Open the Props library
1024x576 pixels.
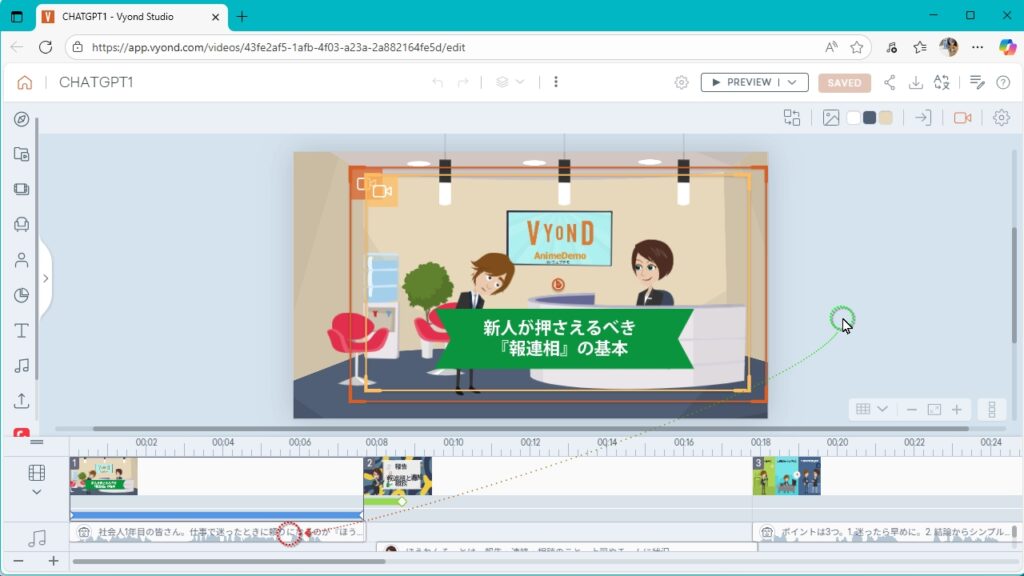22,224
